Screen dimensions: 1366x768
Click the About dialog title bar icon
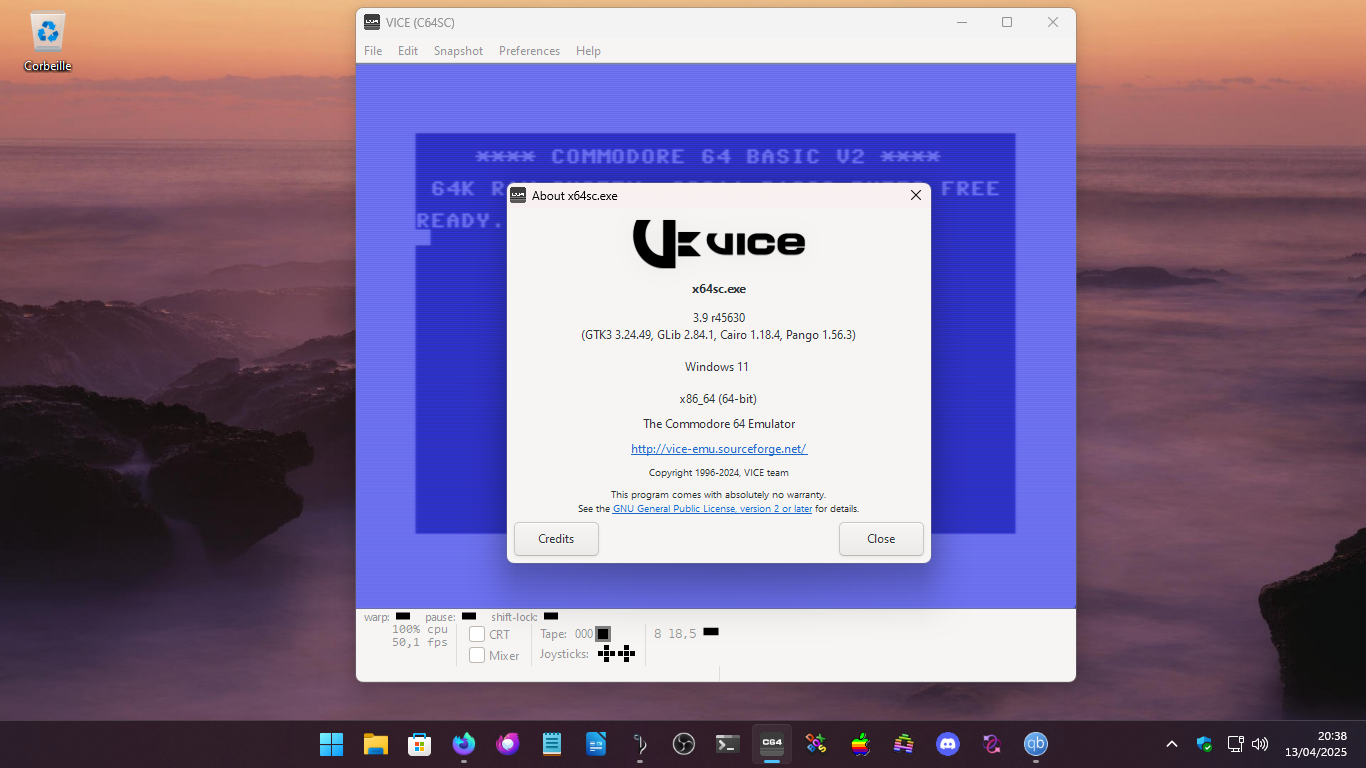point(518,195)
